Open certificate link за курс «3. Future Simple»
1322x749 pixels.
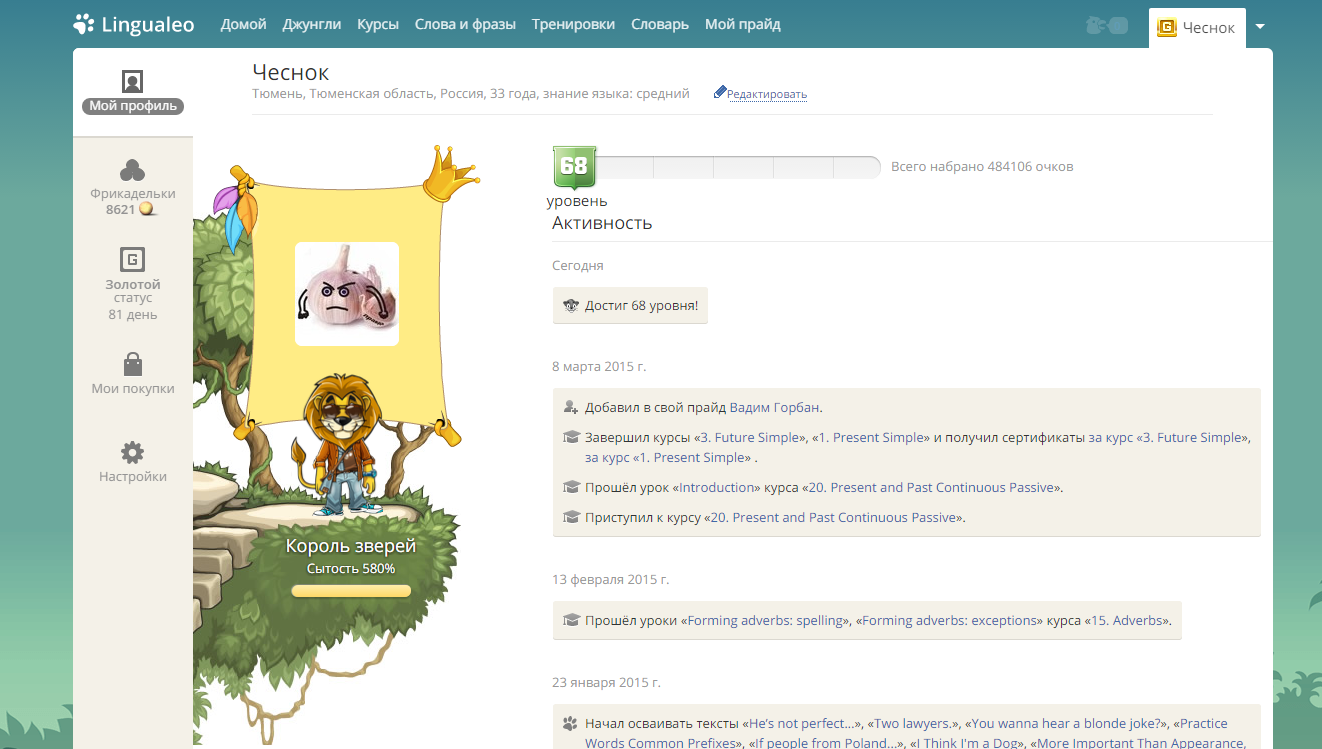point(1169,437)
